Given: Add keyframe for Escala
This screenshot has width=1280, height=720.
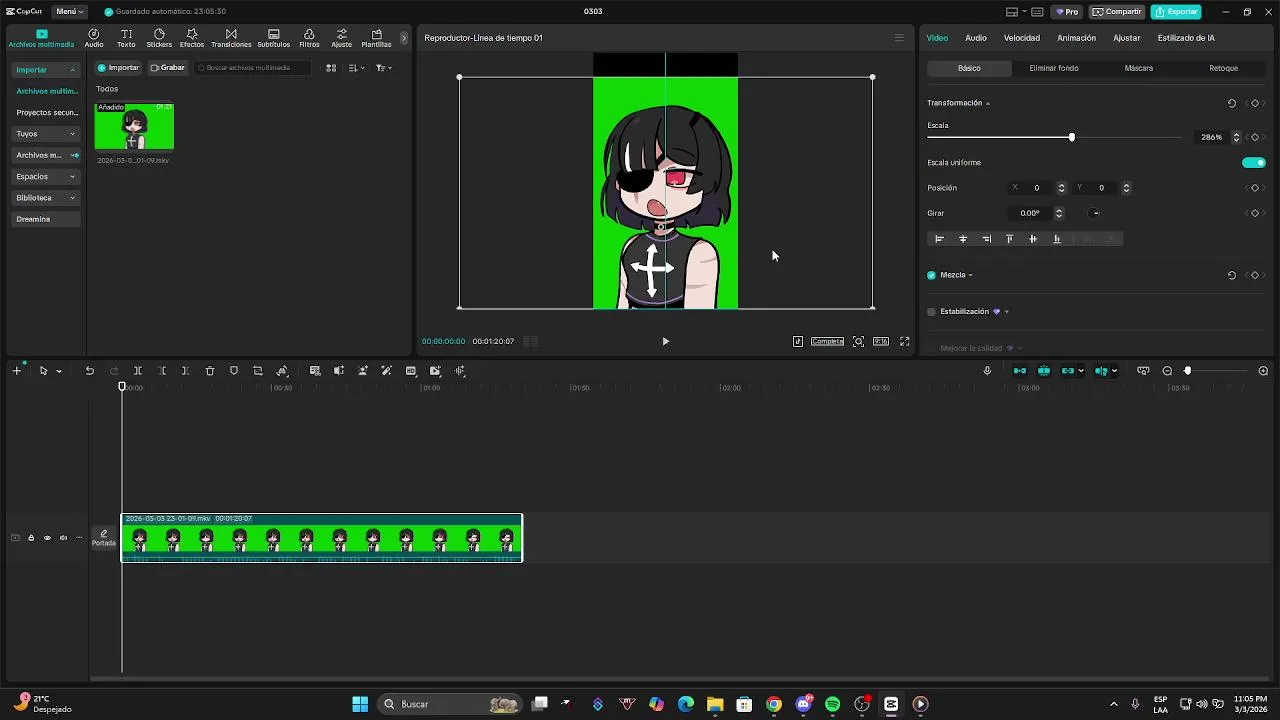Looking at the screenshot, I should [1255, 137].
